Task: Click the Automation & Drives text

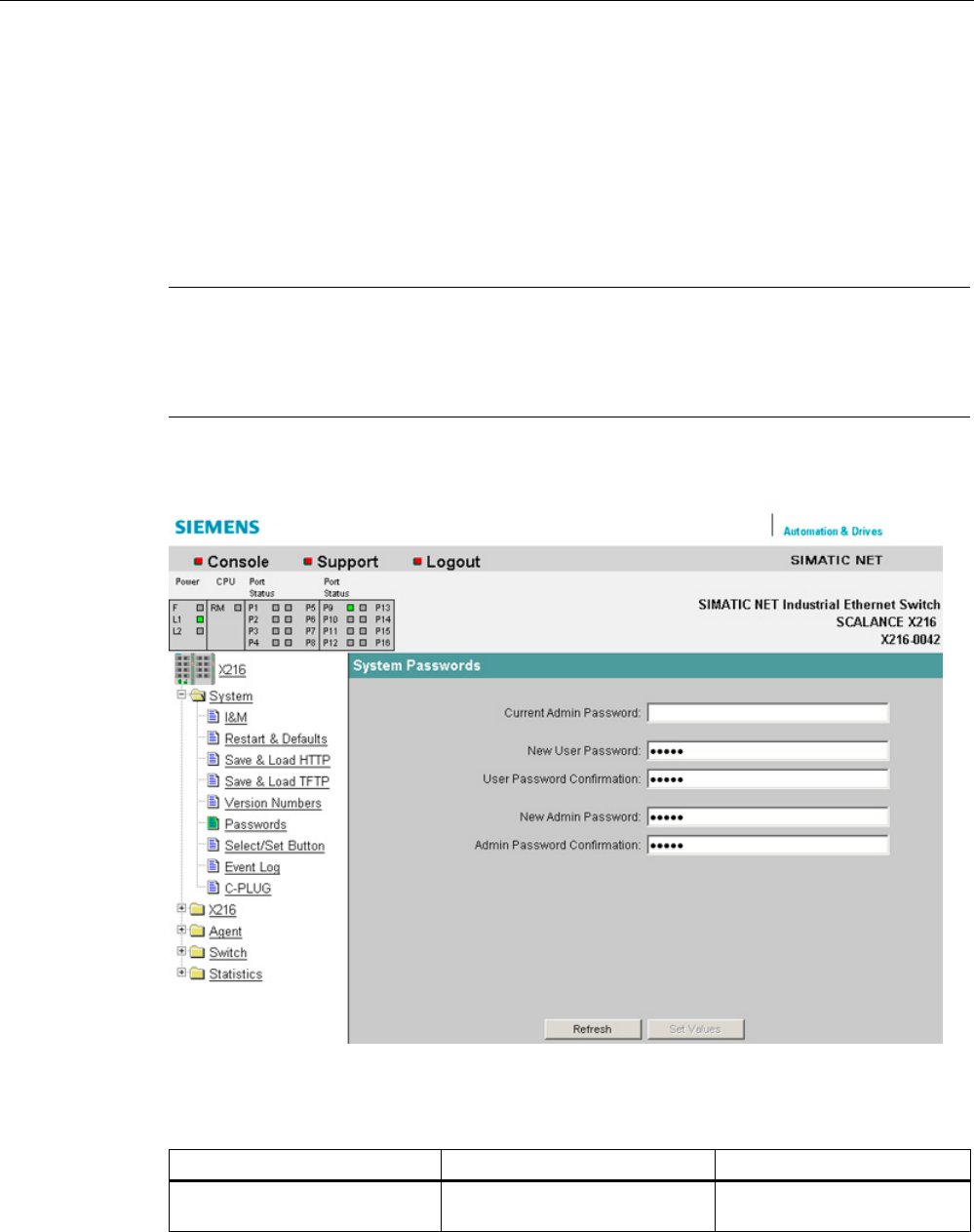Action: 833,532
